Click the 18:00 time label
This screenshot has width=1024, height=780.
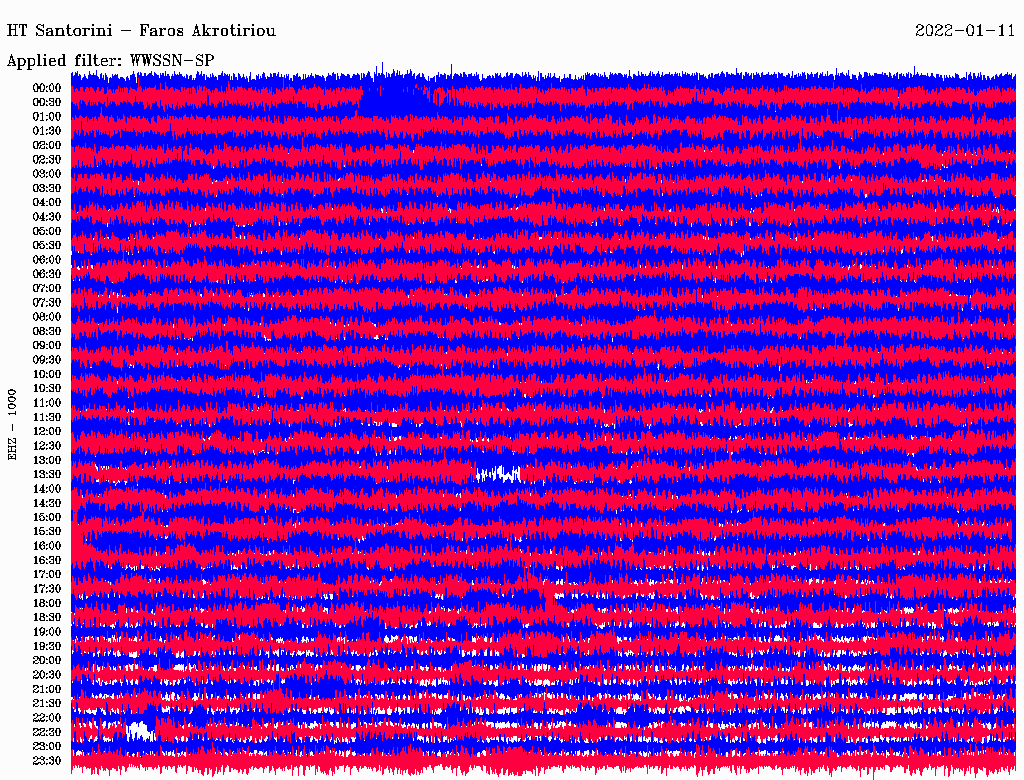point(47,603)
